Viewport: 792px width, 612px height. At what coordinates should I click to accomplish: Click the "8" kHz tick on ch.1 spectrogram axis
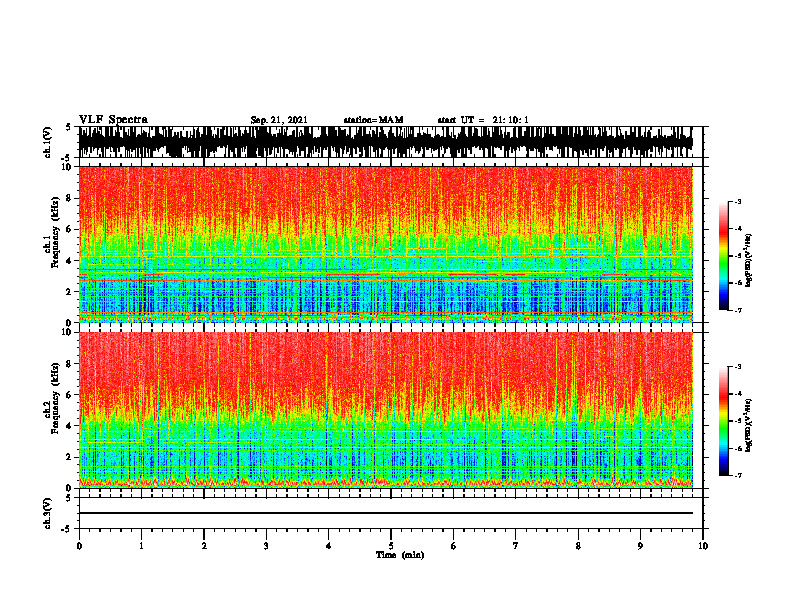(69, 198)
